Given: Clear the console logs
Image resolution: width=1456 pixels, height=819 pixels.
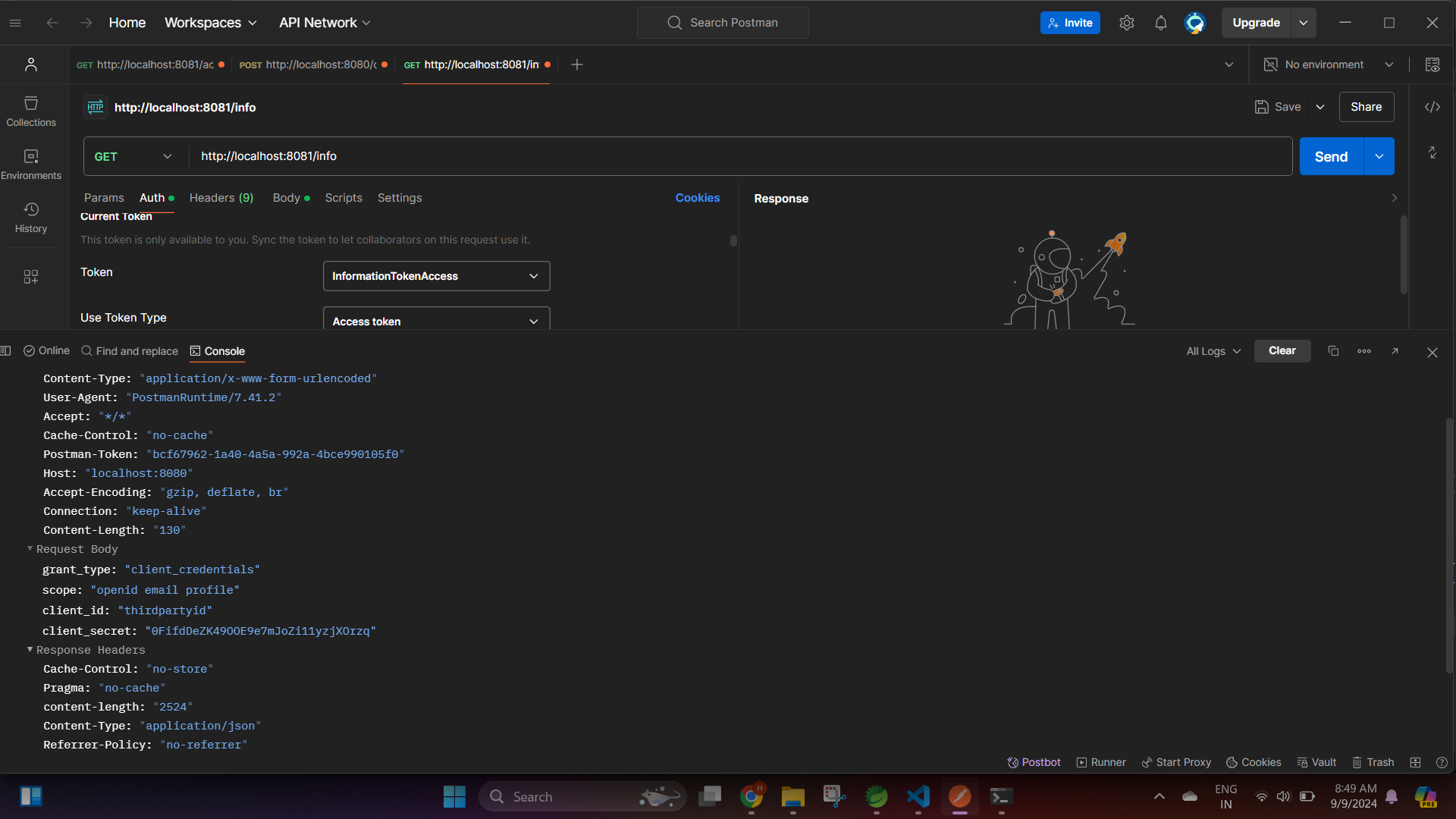Looking at the screenshot, I should point(1282,351).
